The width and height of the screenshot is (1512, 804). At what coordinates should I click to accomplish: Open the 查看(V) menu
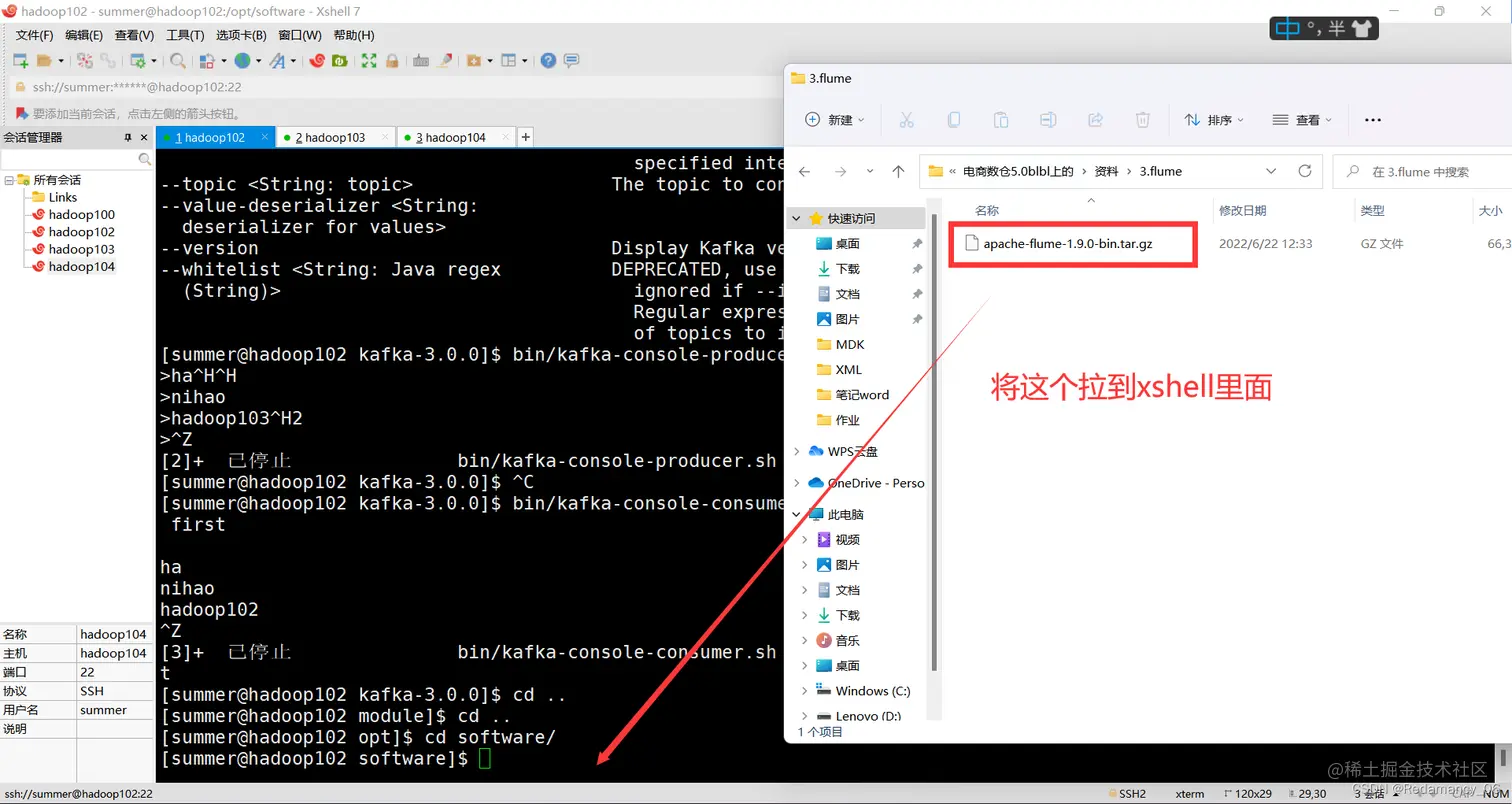134,35
